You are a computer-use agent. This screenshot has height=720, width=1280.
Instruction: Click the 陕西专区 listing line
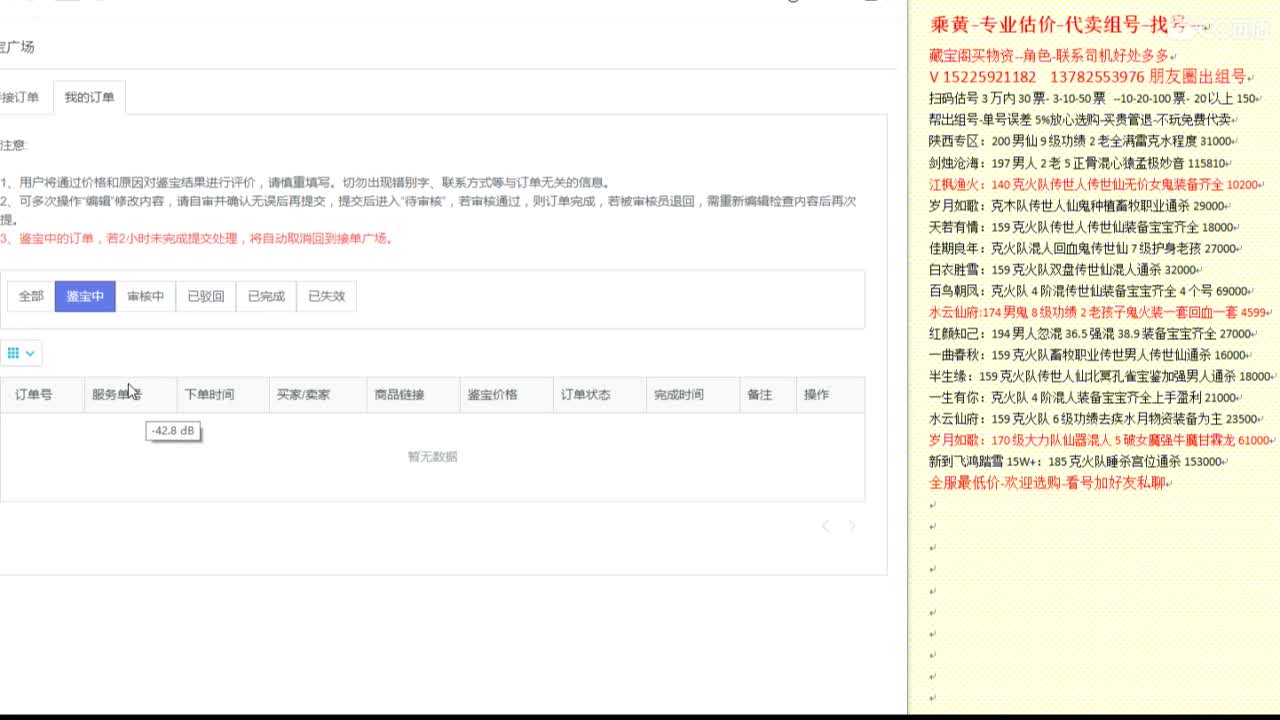click(x=1083, y=142)
